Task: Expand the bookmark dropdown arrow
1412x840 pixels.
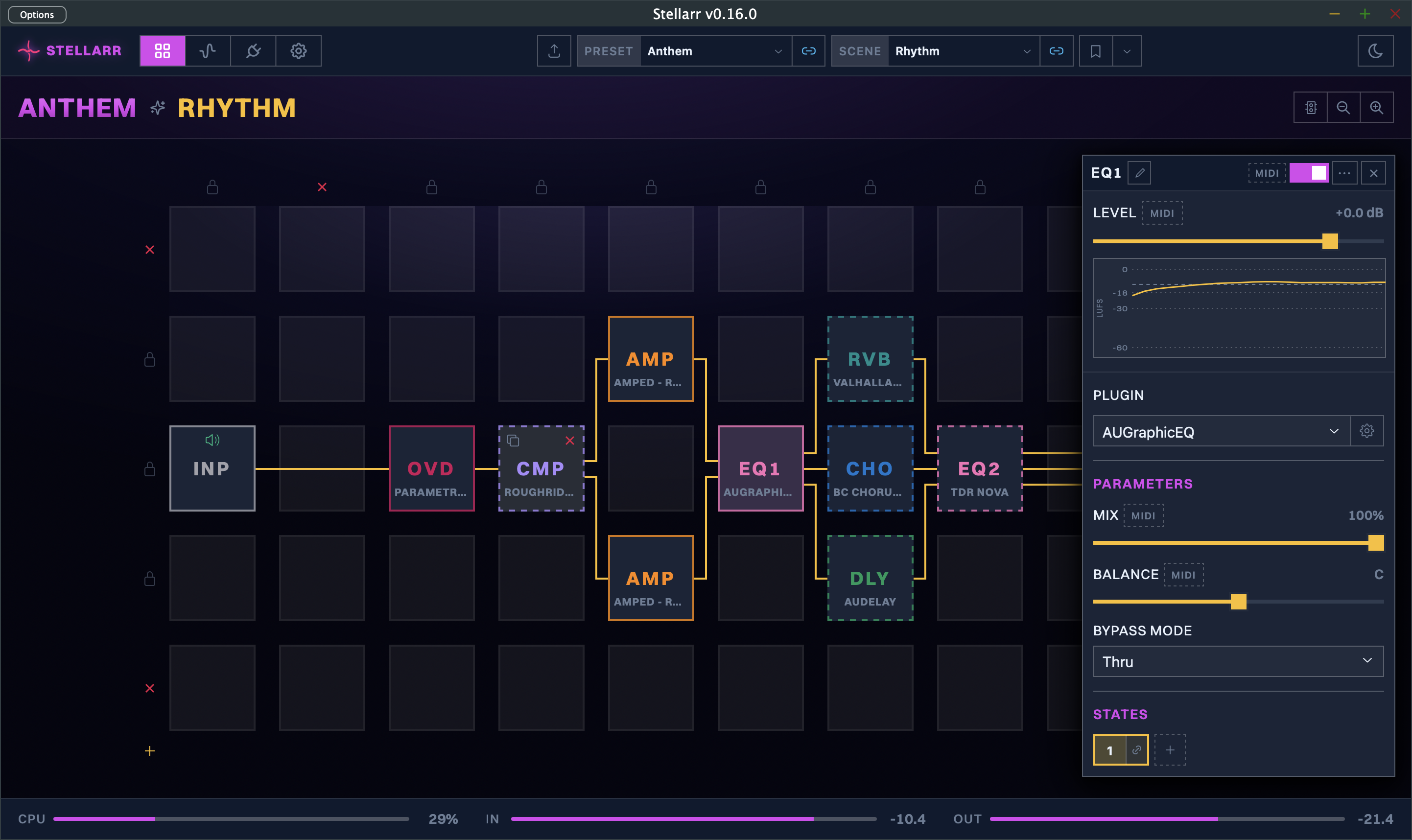Action: (x=1127, y=51)
